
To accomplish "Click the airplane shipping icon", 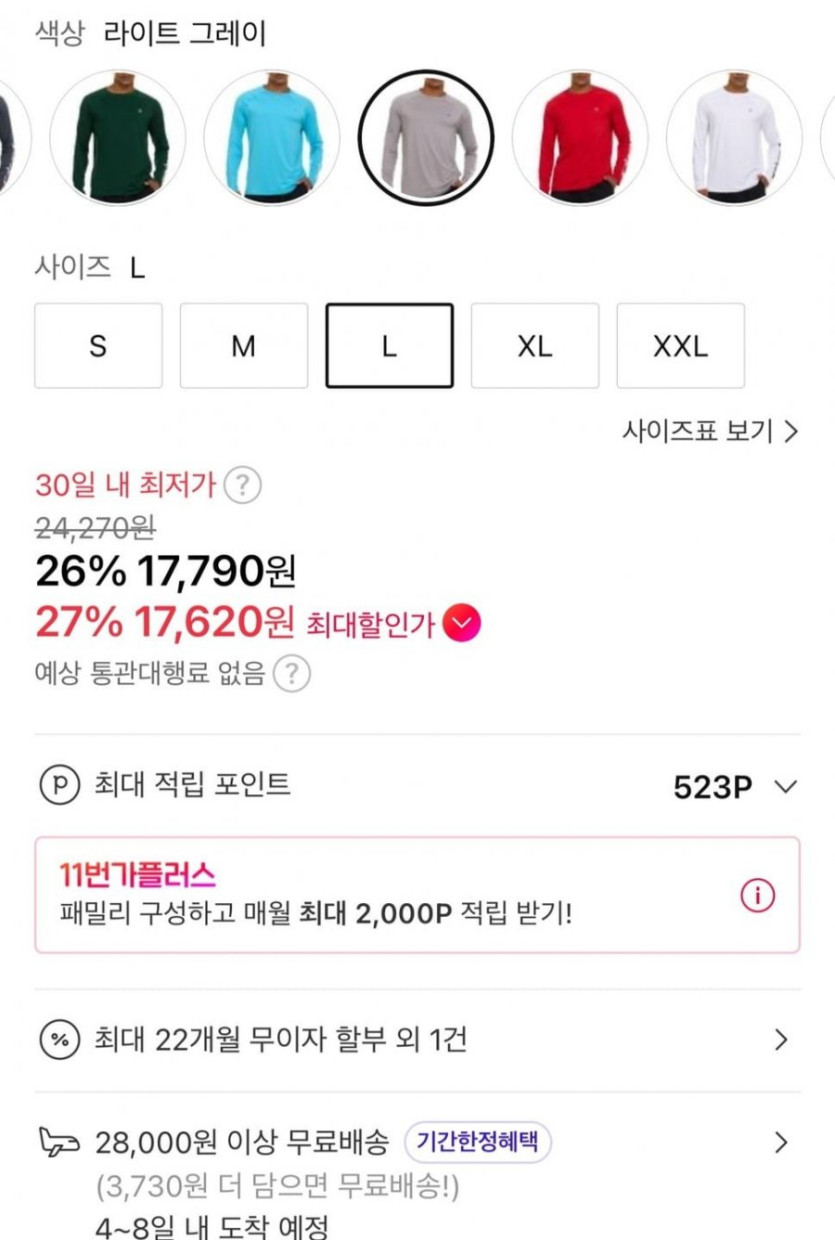I will pyautogui.click(x=59, y=1141).
